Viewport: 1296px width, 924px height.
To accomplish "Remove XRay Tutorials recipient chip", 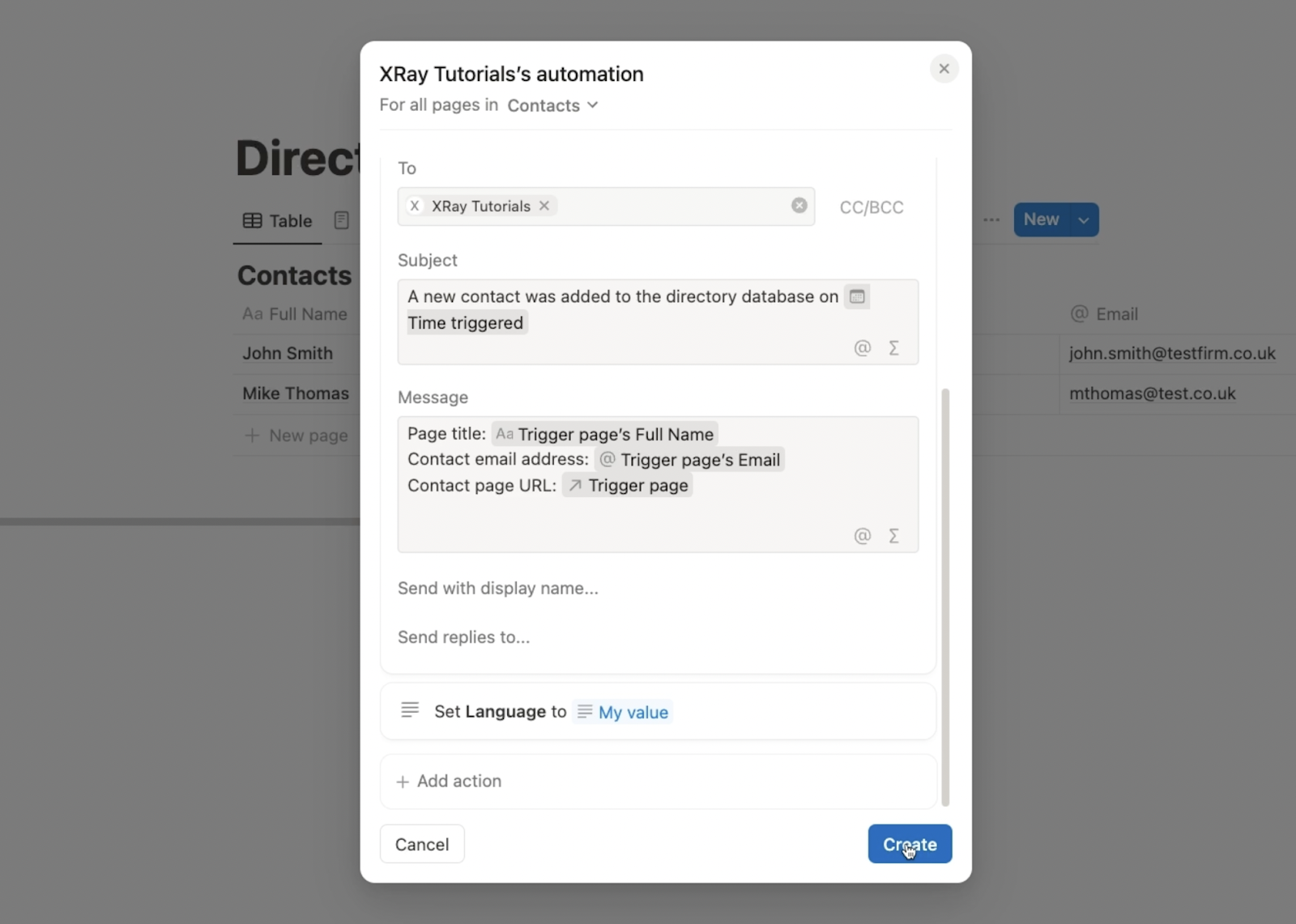I will pyautogui.click(x=544, y=206).
